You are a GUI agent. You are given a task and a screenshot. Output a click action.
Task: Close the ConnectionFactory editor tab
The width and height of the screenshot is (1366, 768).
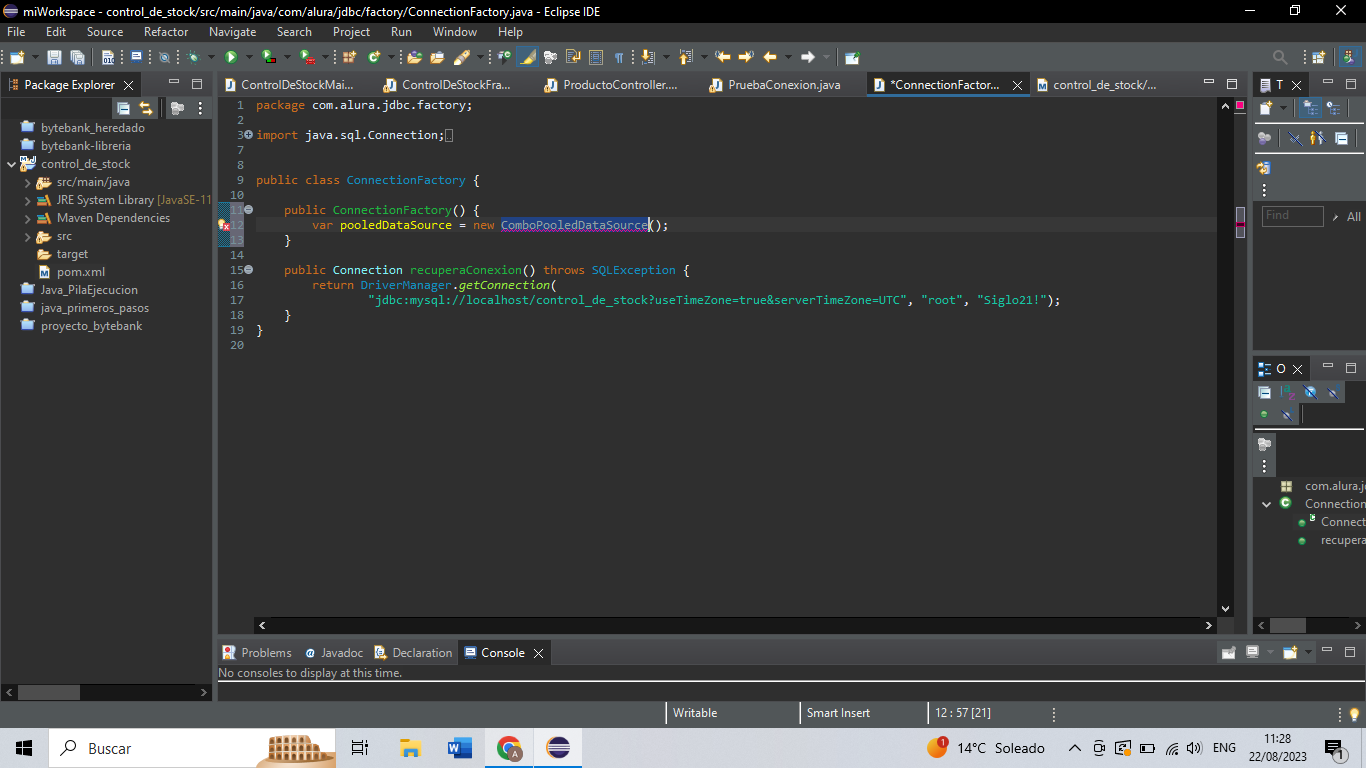tap(1018, 86)
